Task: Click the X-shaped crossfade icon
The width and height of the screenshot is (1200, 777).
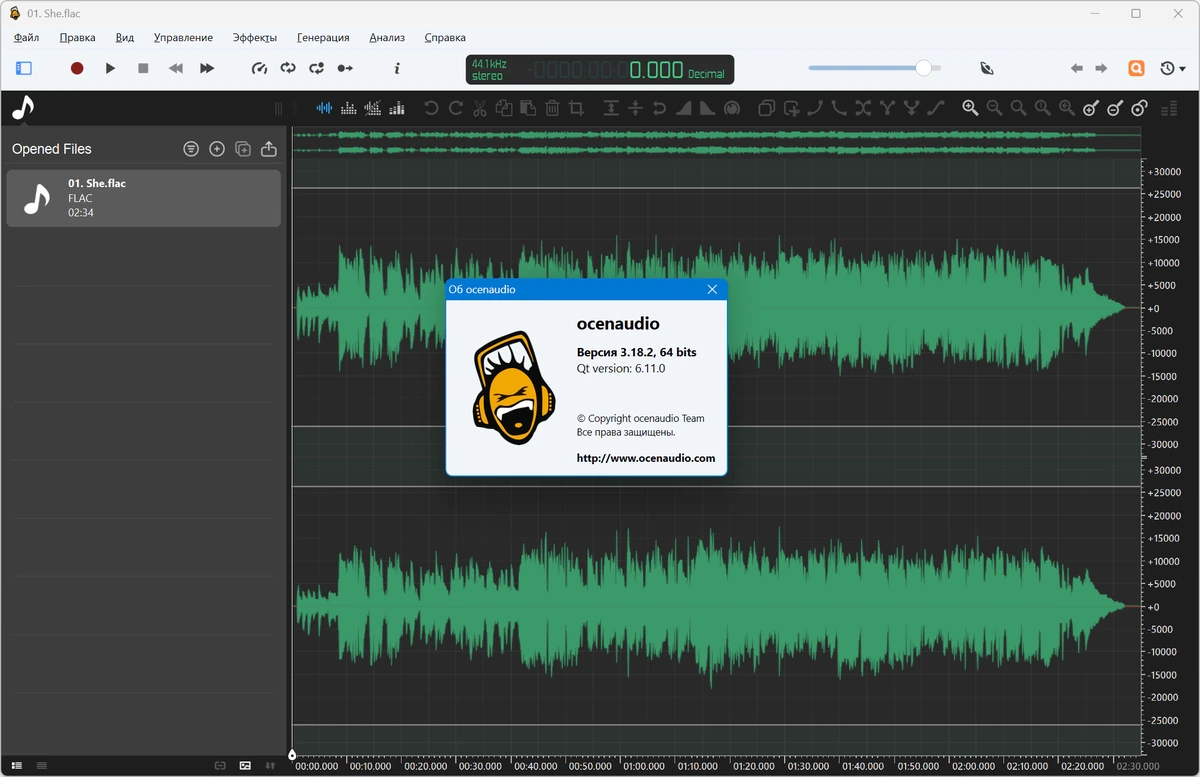Action: (863, 108)
